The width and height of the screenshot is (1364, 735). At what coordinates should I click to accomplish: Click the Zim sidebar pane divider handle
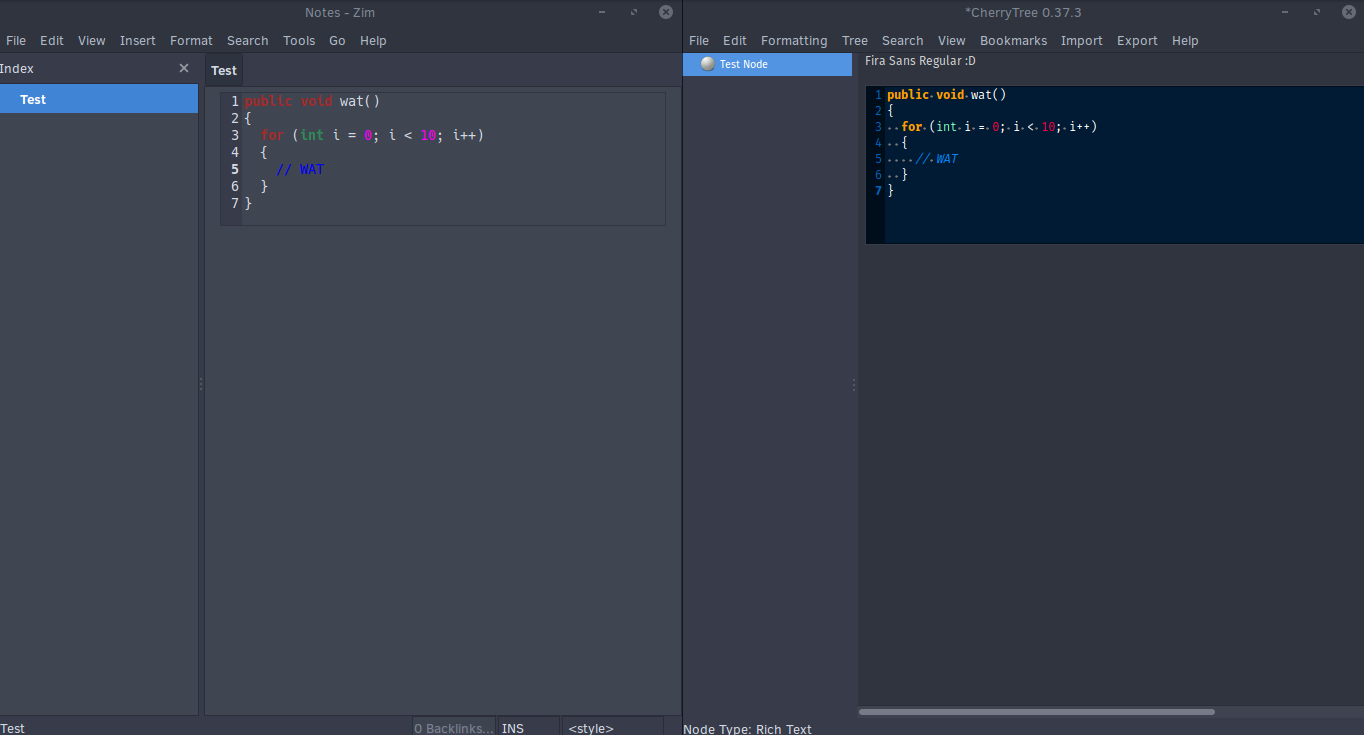click(201, 384)
